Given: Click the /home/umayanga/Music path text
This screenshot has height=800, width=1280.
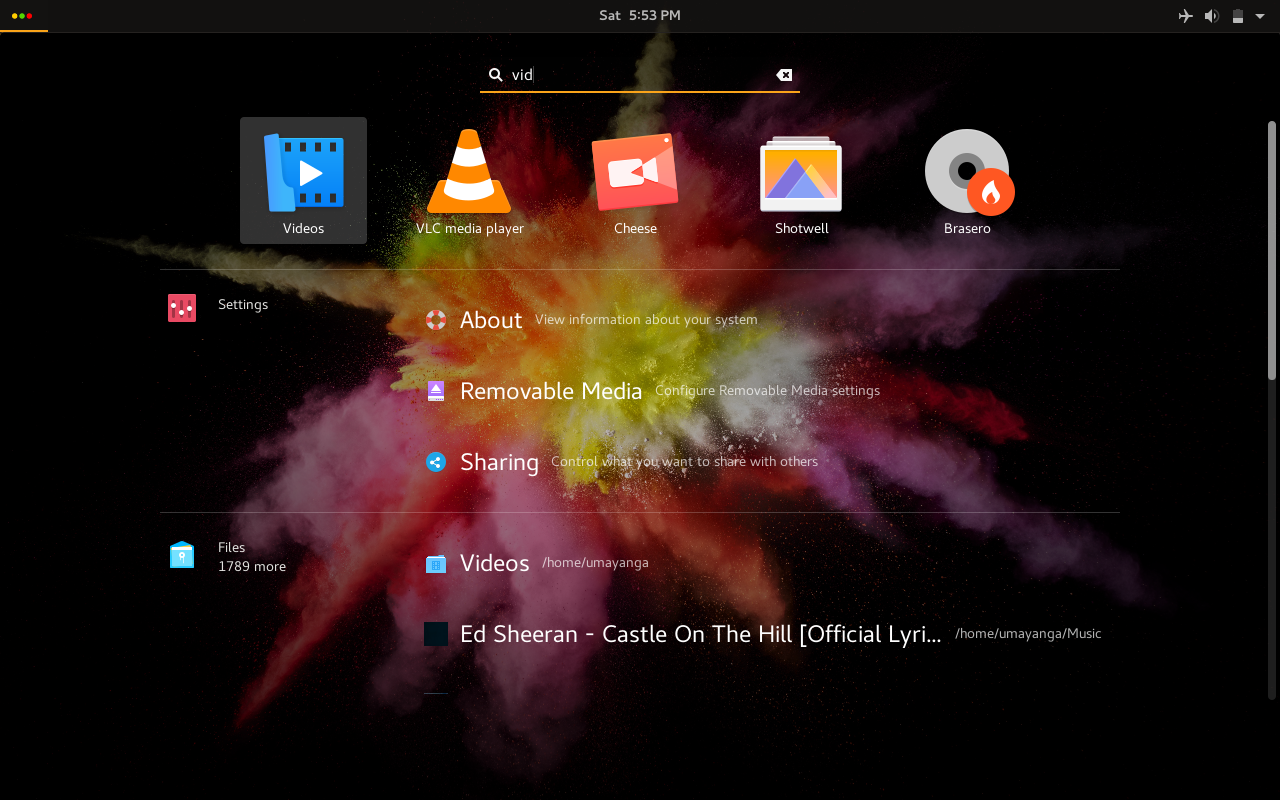Looking at the screenshot, I should tap(1028, 634).
